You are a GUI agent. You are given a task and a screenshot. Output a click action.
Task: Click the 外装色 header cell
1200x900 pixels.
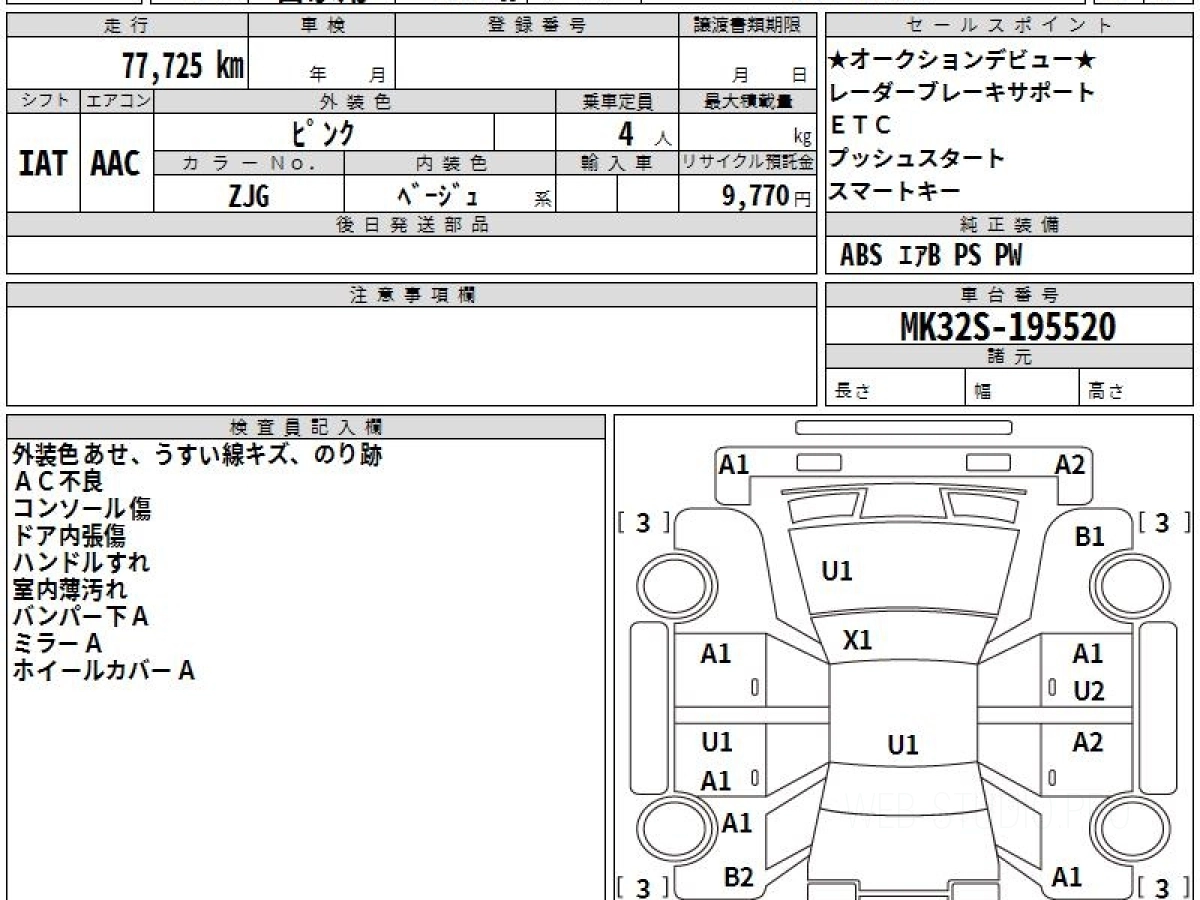click(x=355, y=101)
